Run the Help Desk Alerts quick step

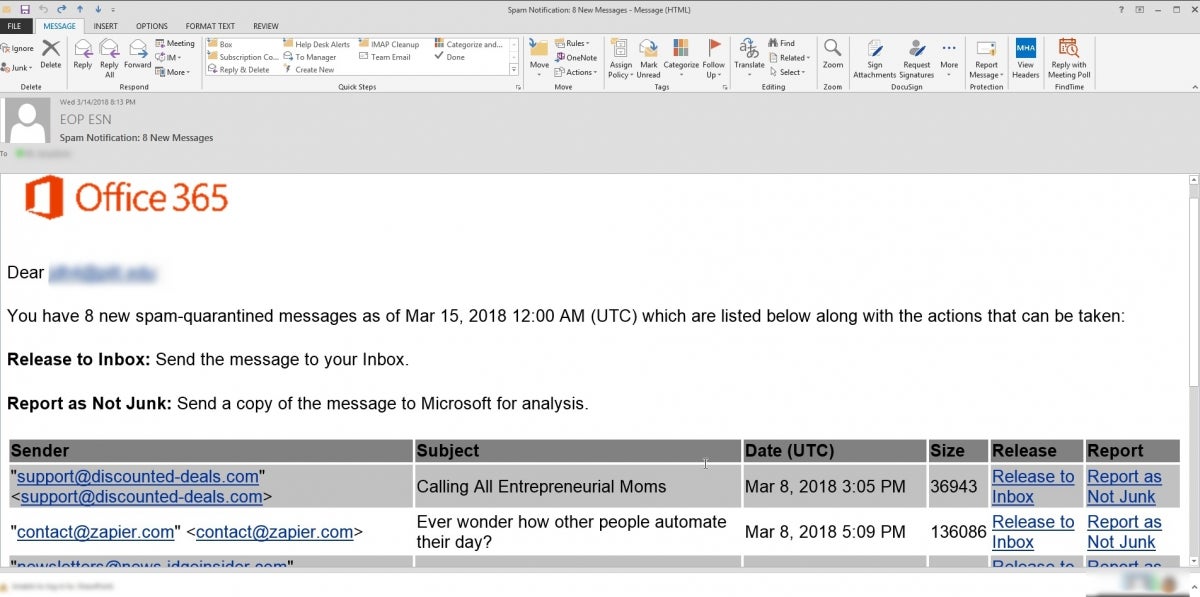point(316,44)
